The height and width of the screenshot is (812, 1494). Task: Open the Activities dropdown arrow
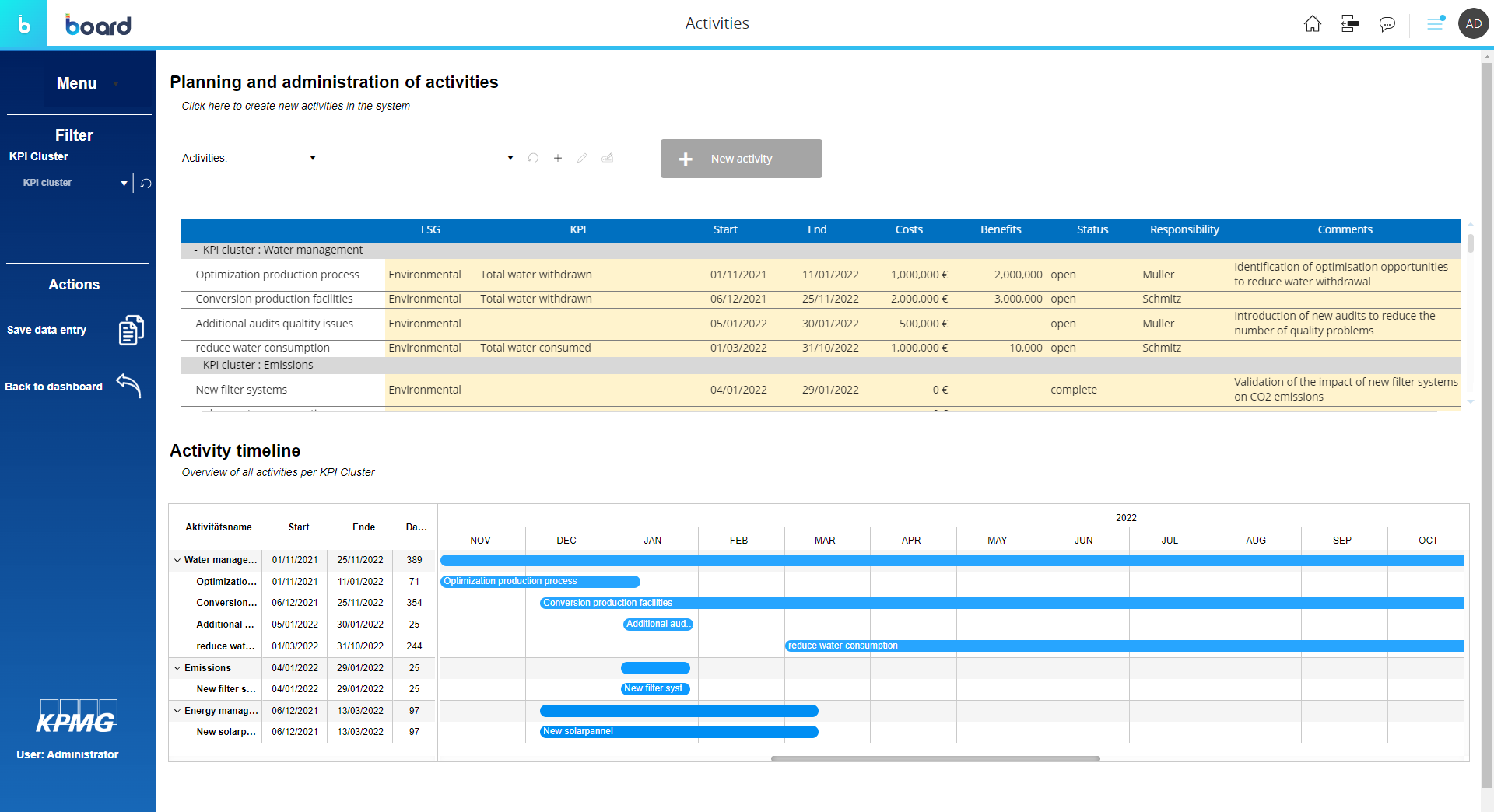point(313,158)
